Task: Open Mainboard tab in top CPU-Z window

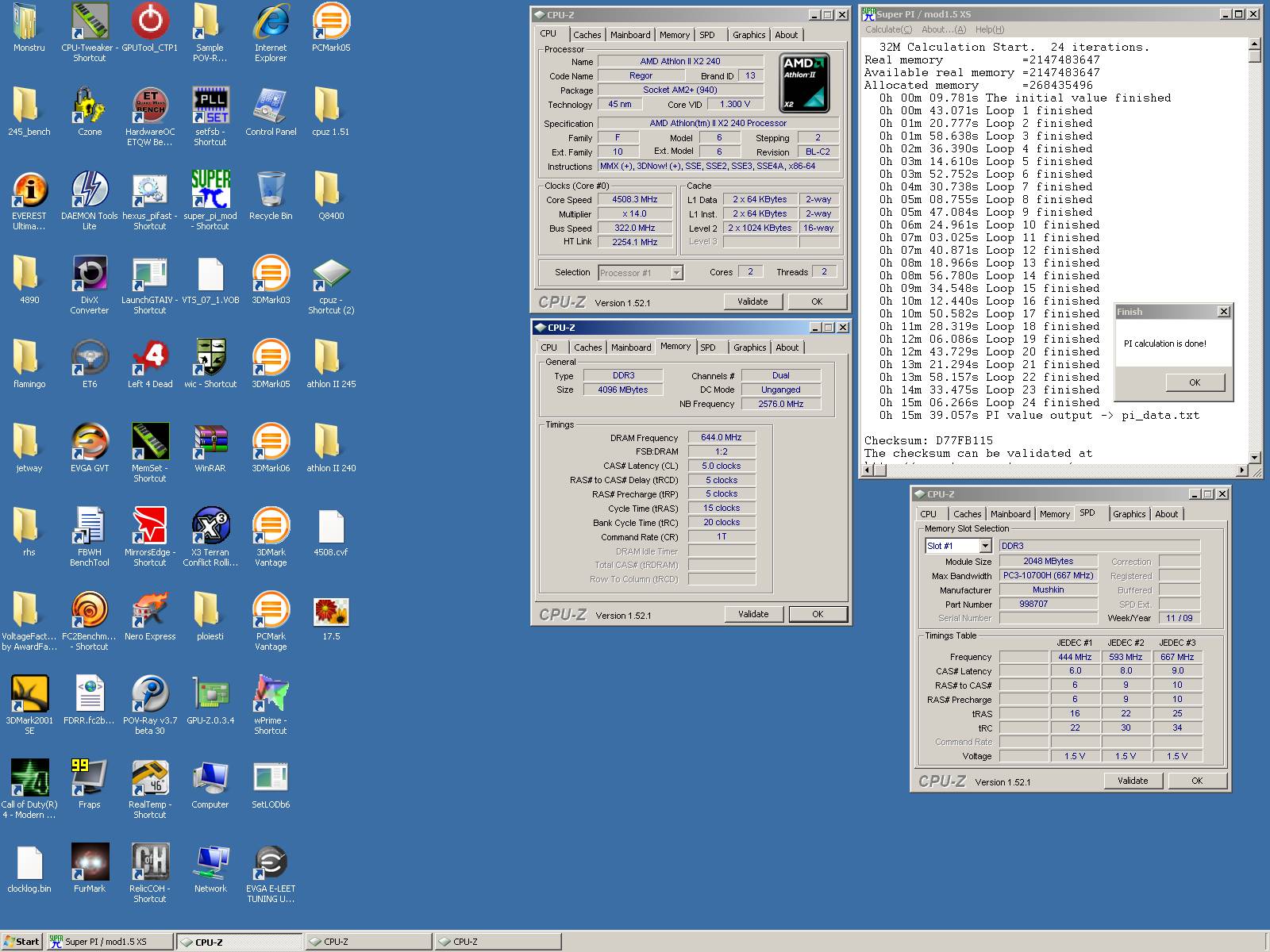Action: (630, 35)
